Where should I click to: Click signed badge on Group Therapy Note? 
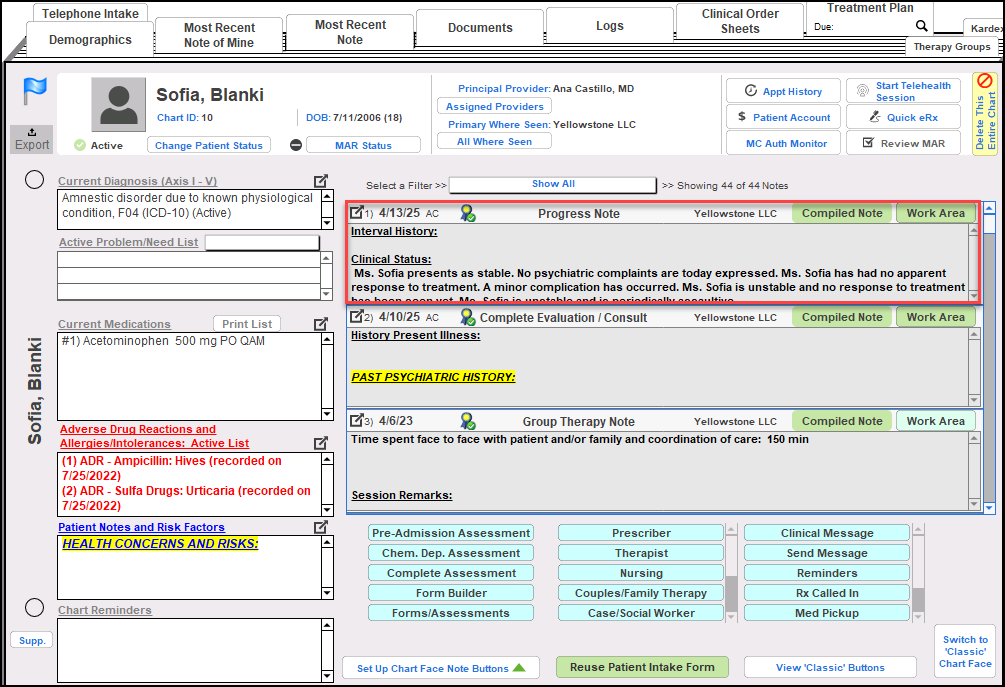[x=467, y=421]
